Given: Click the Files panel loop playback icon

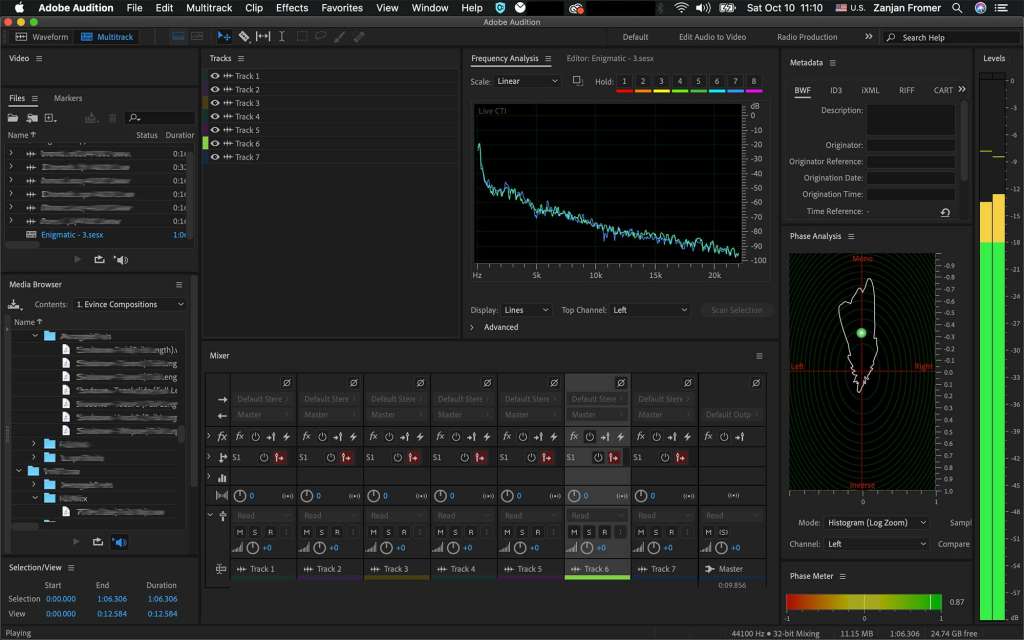Looking at the screenshot, I should 99,259.
